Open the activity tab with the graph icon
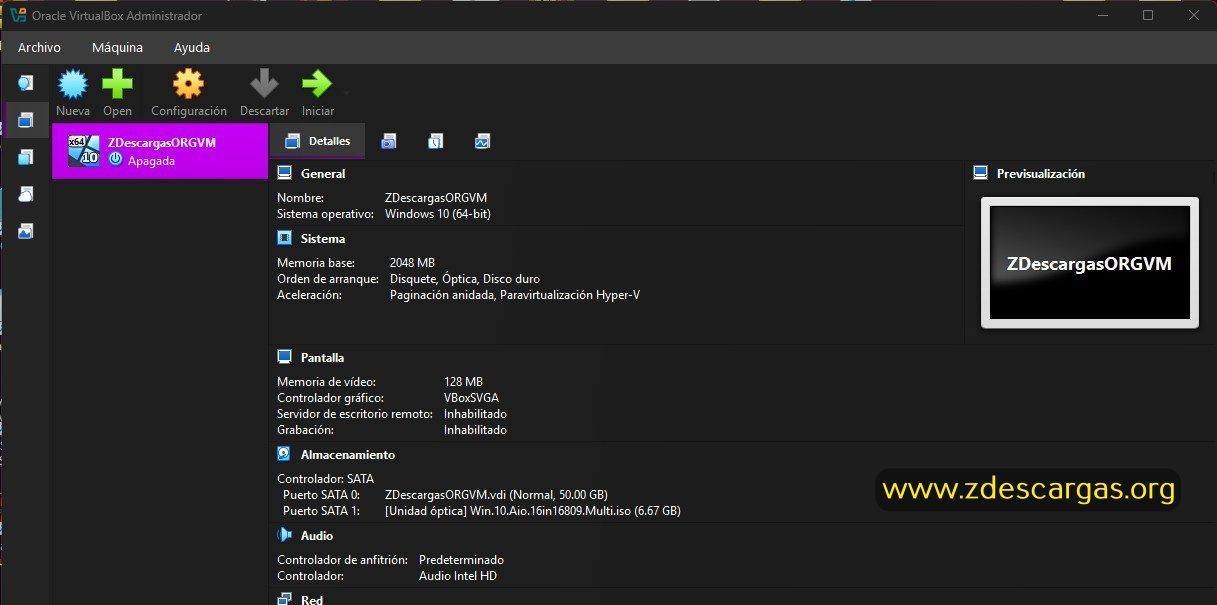Image resolution: width=1217 pixels, height=605 pixels. (x=483, y=142)
